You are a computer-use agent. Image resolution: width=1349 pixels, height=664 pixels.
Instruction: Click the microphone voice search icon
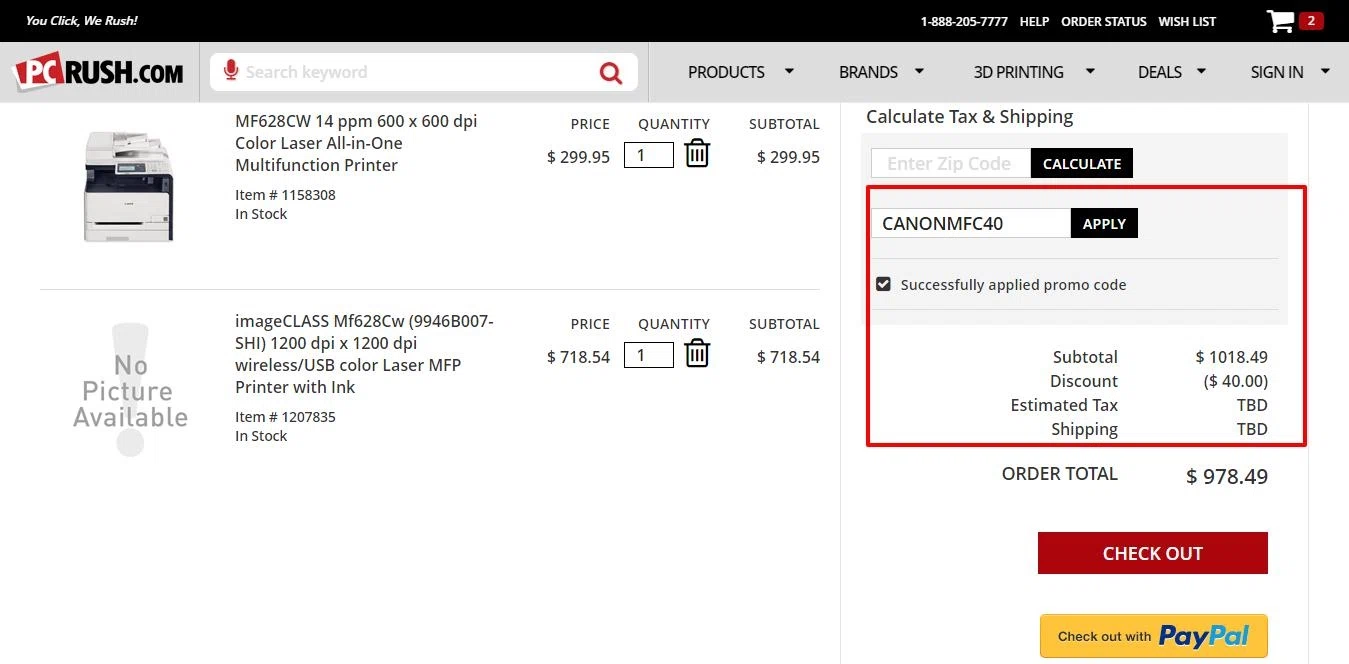[231, 71]
